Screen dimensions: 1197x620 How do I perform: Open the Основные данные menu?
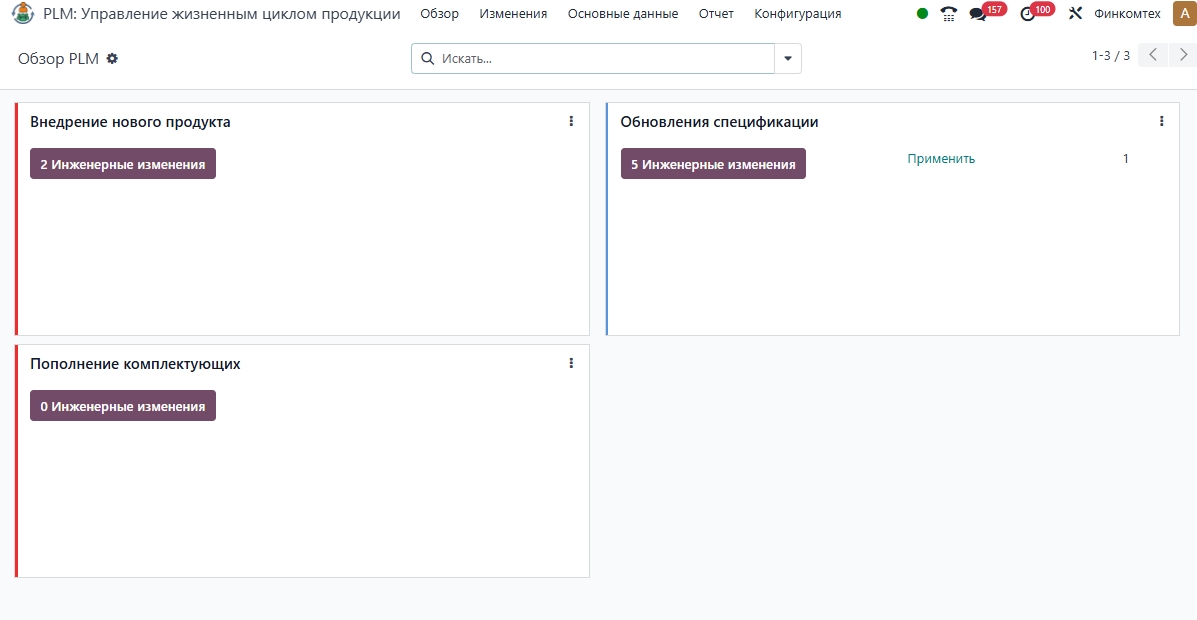(x=622, y=14)
